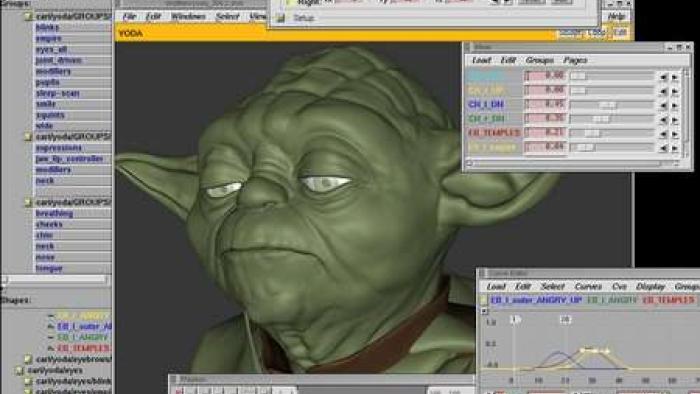Open Load menu in slider window
This screenshot has width=700, height=394.
click(x=481, y=60)
